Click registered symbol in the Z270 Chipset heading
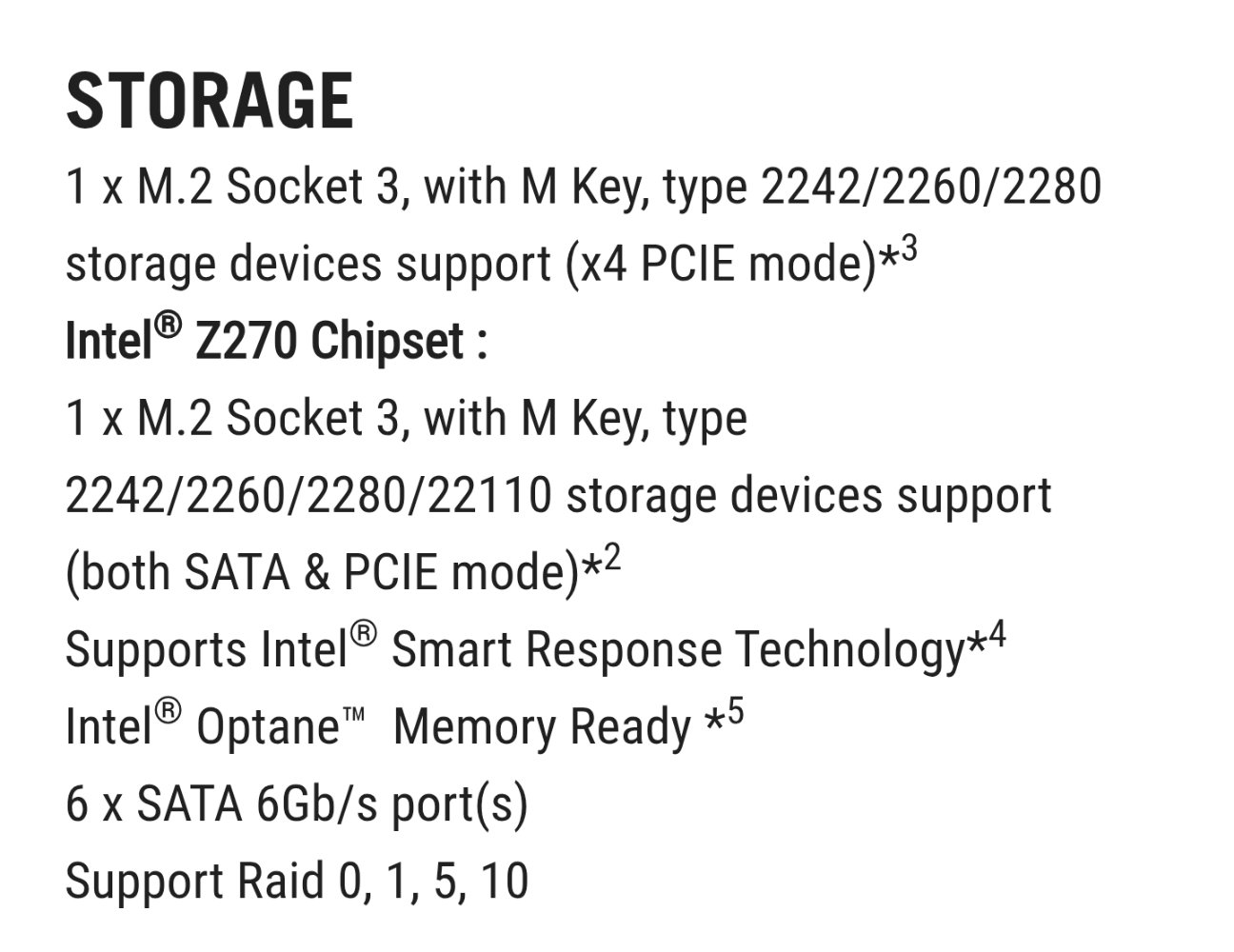Screen dimensions: 1234x952 167,327
